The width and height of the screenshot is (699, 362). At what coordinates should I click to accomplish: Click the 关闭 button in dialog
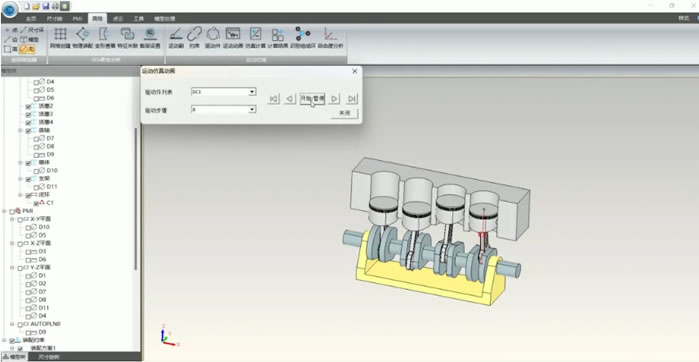pos(344,113)
